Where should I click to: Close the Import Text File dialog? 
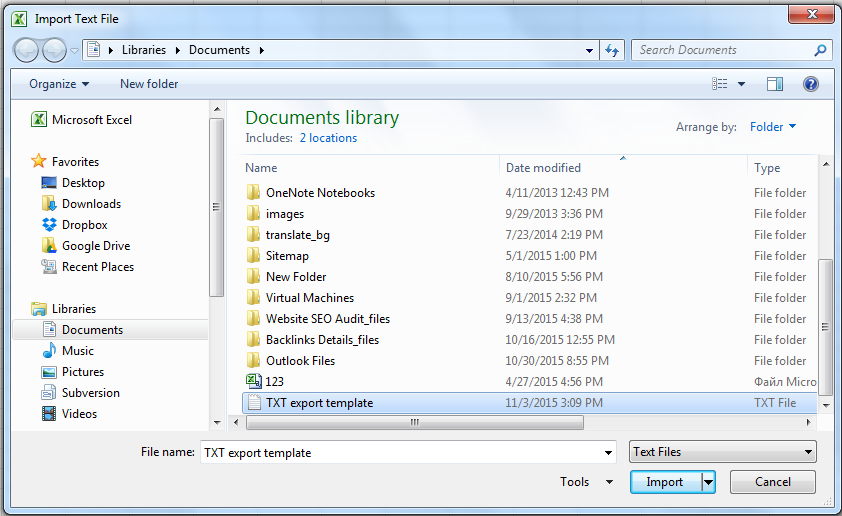811,14
